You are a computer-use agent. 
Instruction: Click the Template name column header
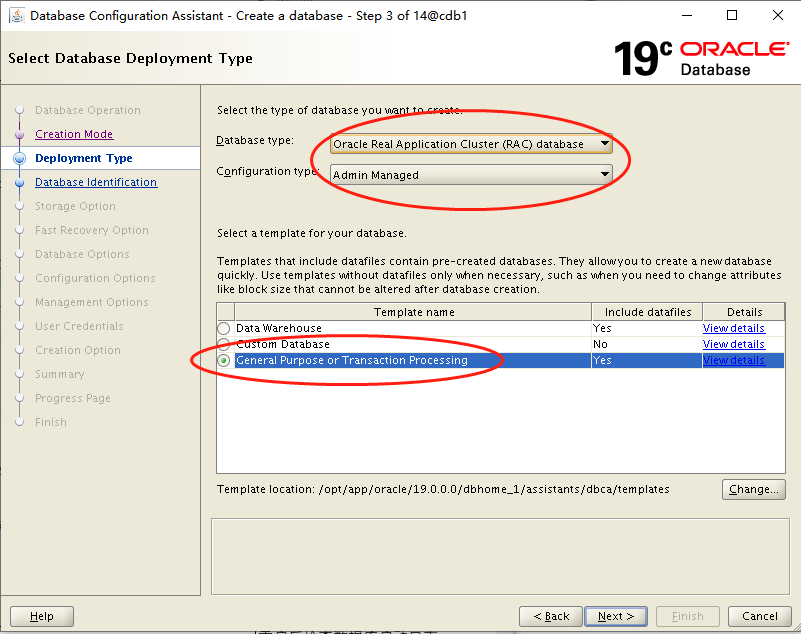pos(413,312)
